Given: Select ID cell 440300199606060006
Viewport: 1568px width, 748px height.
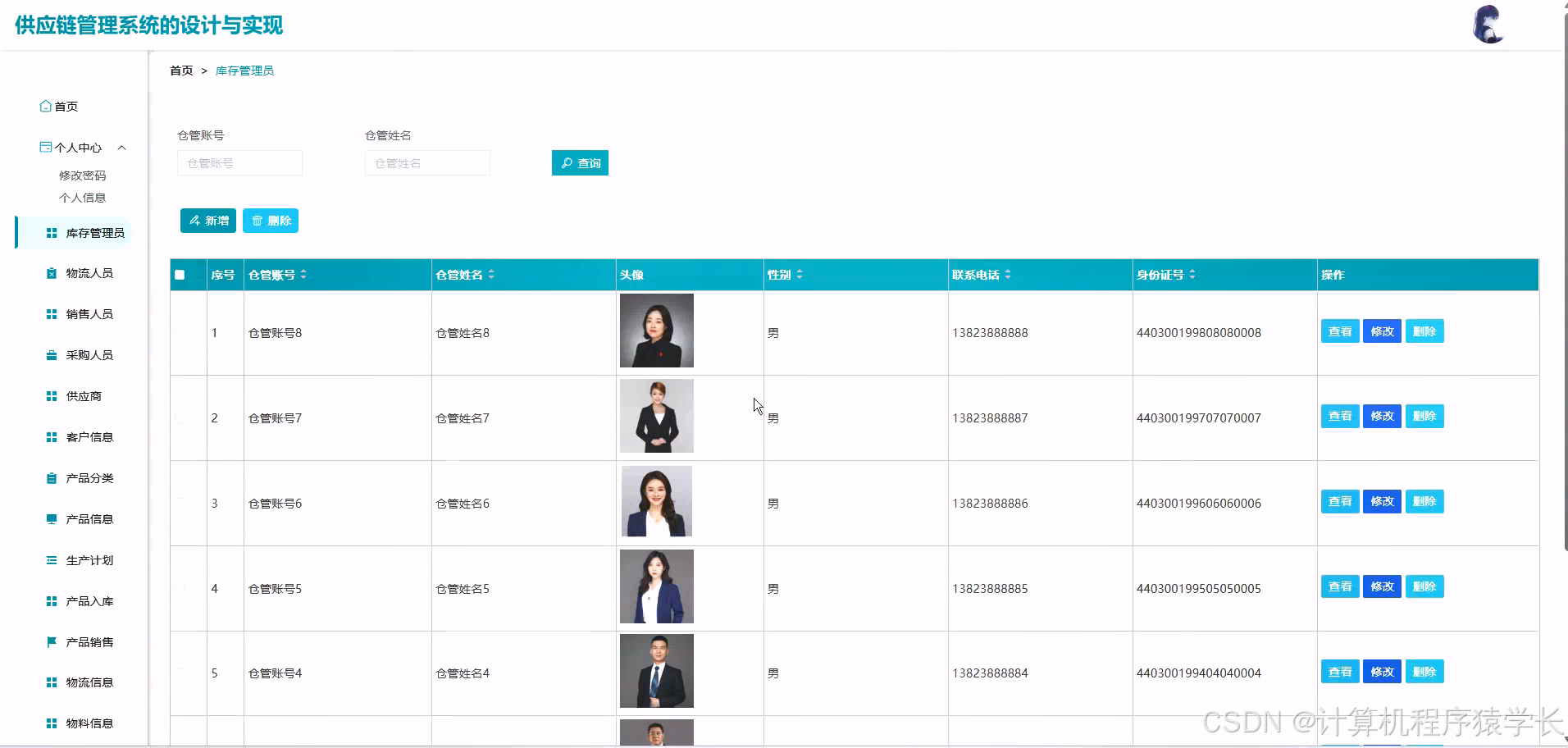Looking at the screenshot, I should [1198, 504].
